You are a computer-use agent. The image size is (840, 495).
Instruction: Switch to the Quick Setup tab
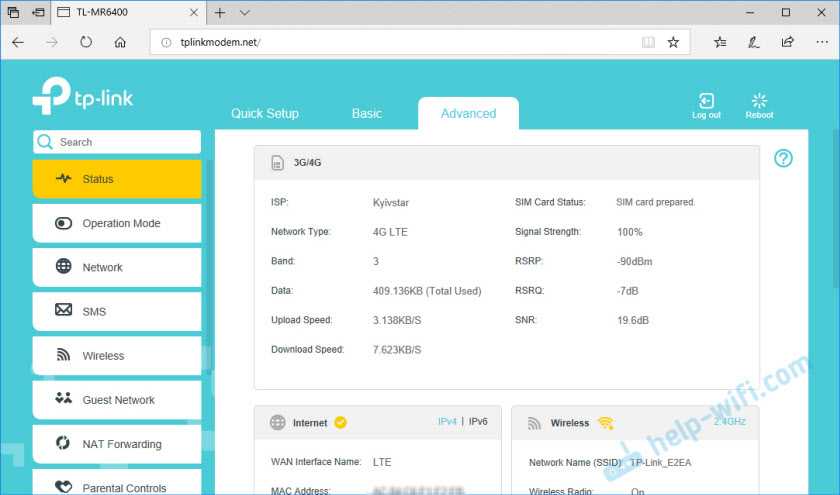click(x=265, y=114)
